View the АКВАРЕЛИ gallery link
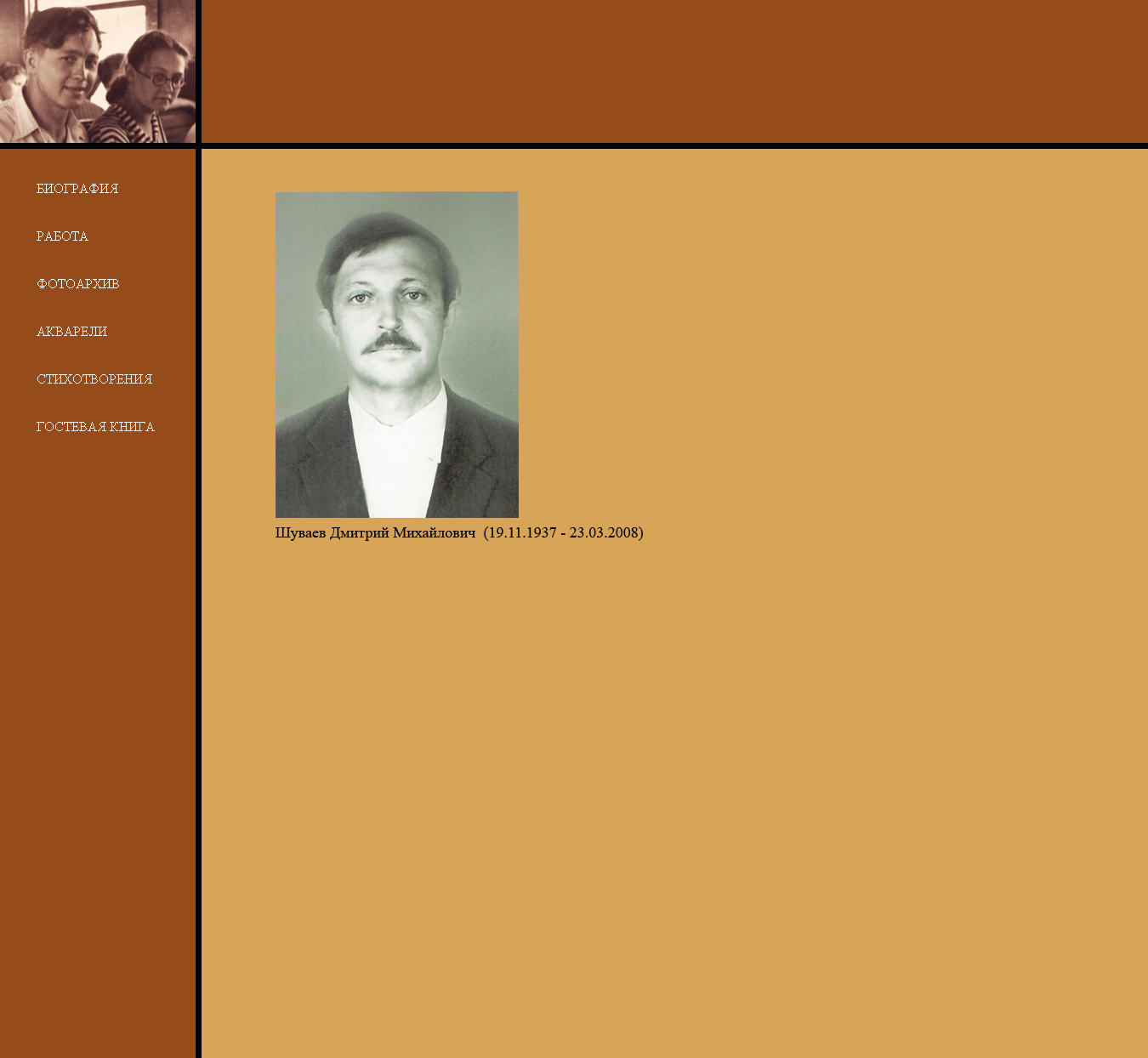 pos(71,332)
